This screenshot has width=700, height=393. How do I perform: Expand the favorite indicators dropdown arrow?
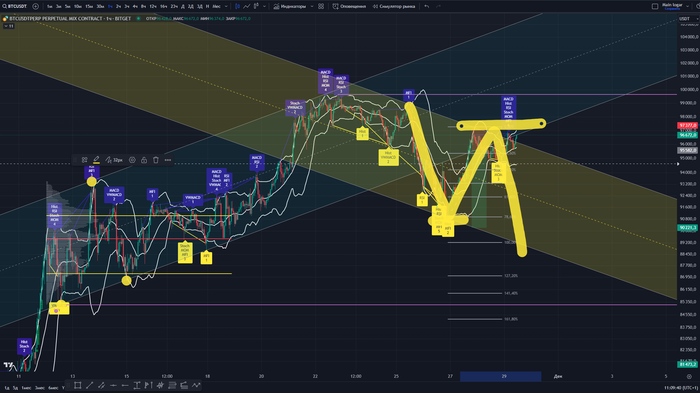click(x=312, y=6)
